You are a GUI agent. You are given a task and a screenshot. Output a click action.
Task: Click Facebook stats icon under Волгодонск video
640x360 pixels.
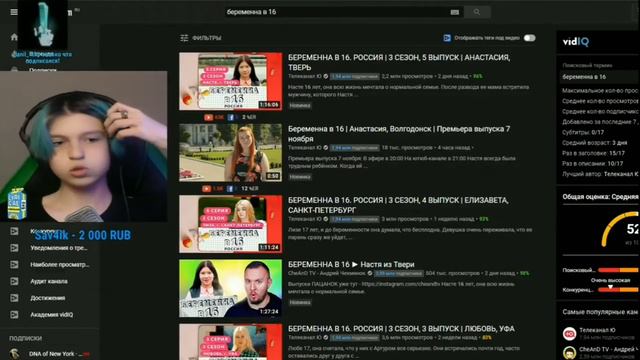pos(230,189)
